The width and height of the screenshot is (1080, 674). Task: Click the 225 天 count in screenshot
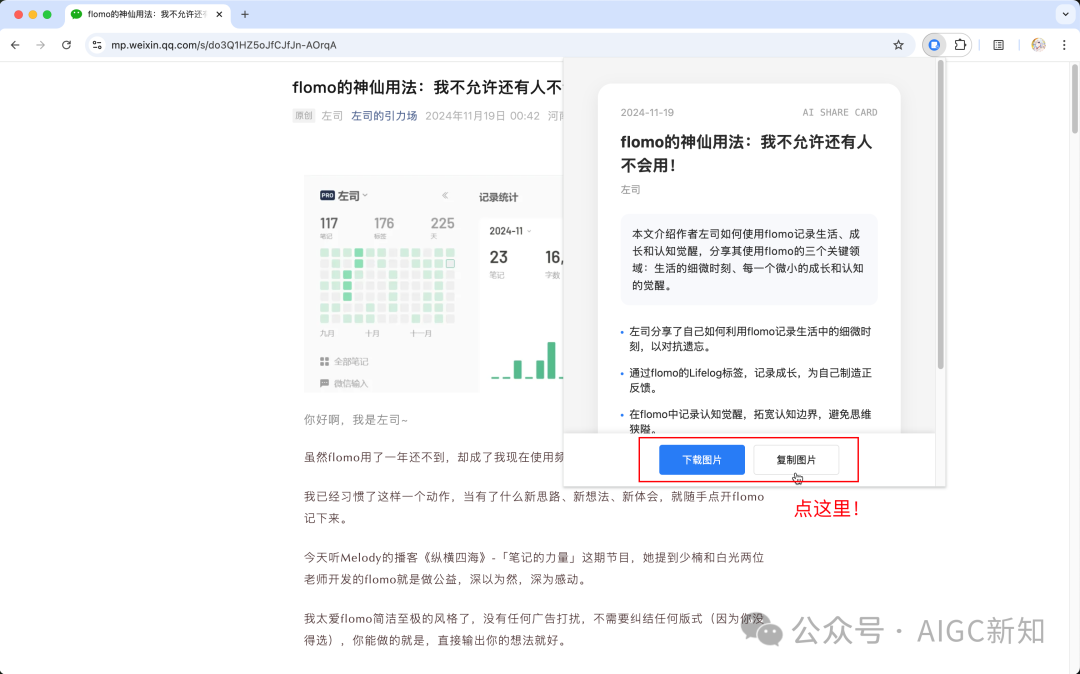(442, 228)
